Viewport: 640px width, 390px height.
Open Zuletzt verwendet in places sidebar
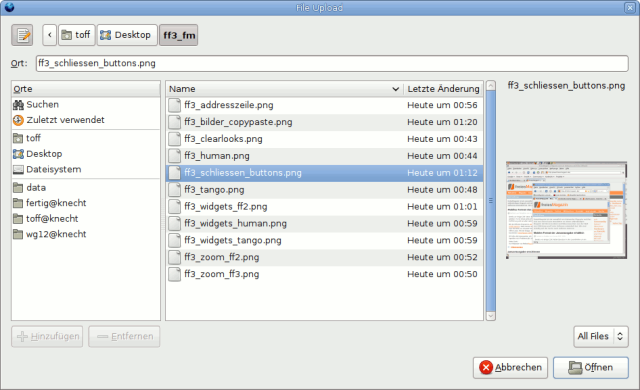coord(86,120)
